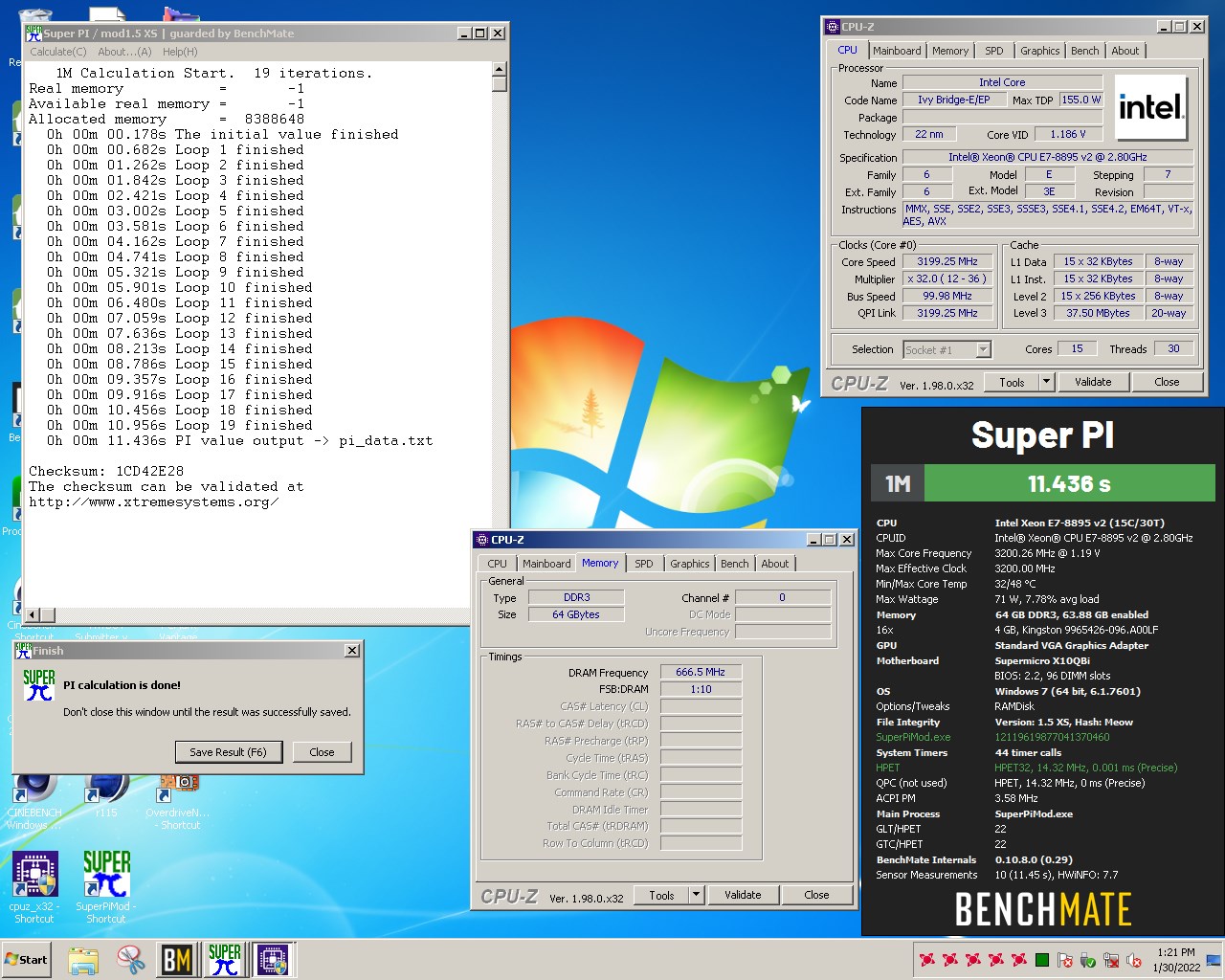Click the SuperPiMod.exe green text
This screenshot has width=1225, height=980.
coord(913,737)
